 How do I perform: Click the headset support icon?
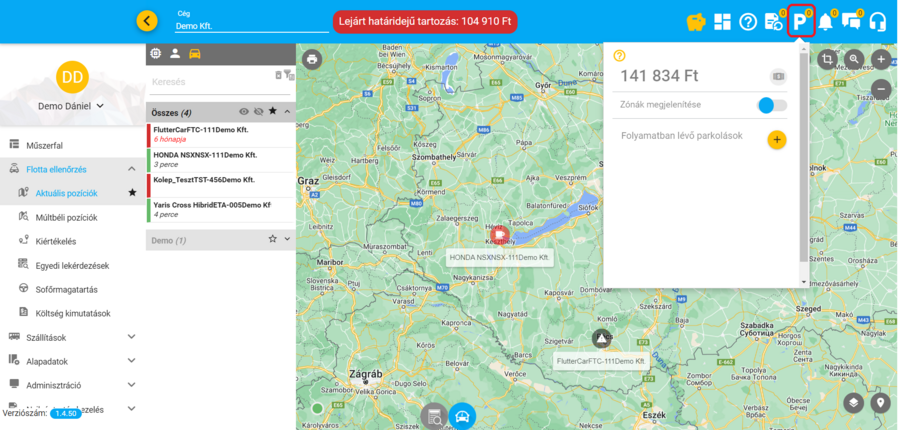coord(878,21)
